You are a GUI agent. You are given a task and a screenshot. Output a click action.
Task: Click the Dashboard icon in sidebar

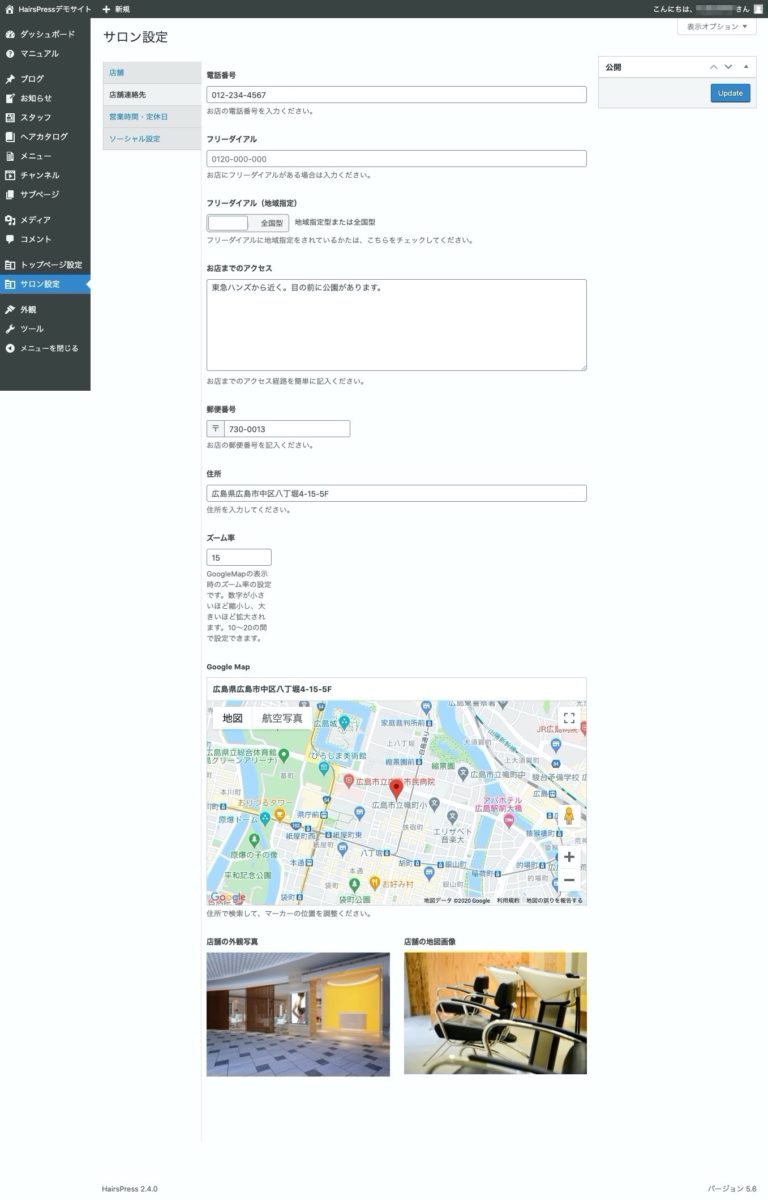10,34
